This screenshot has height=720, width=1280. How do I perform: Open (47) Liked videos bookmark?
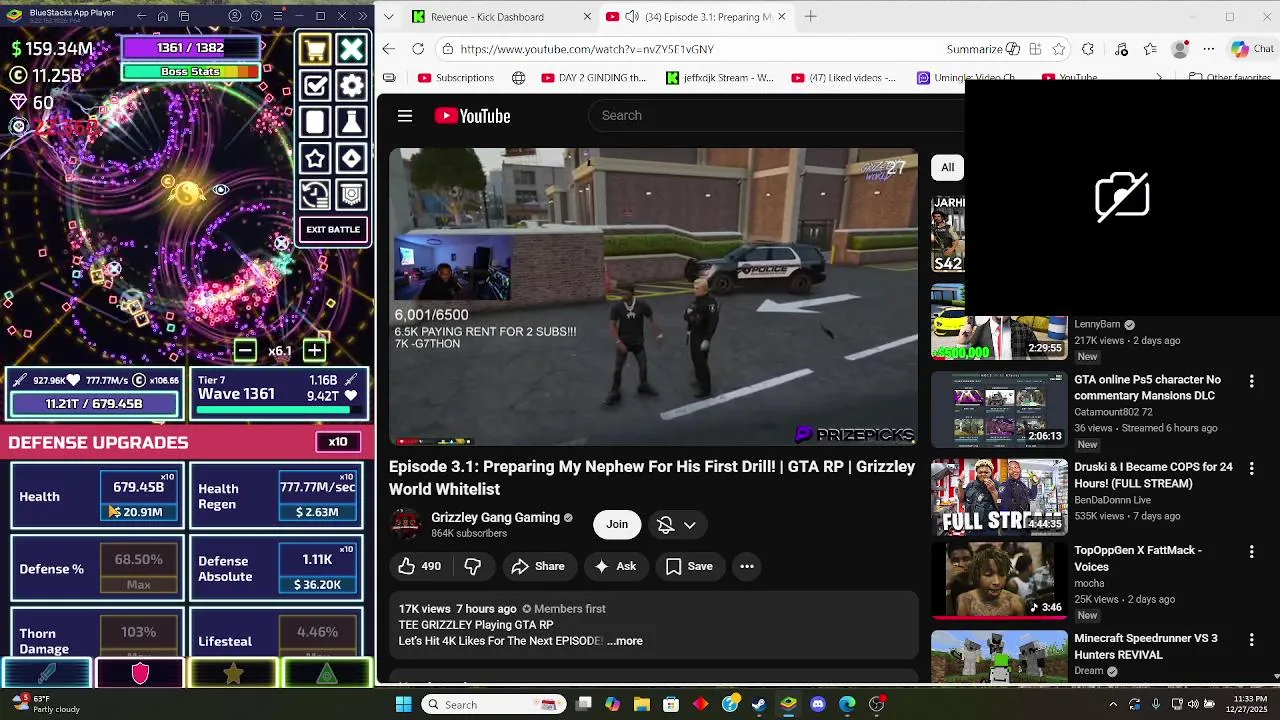pos(844,78)
